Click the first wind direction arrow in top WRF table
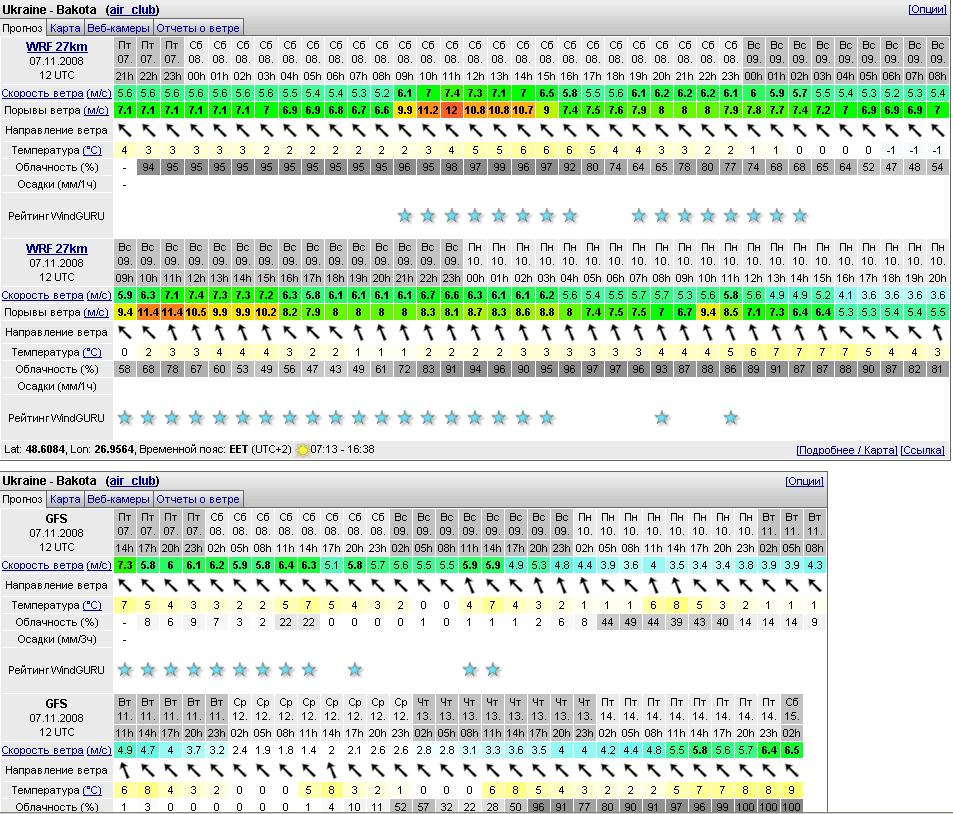 (x=124, y=130)
